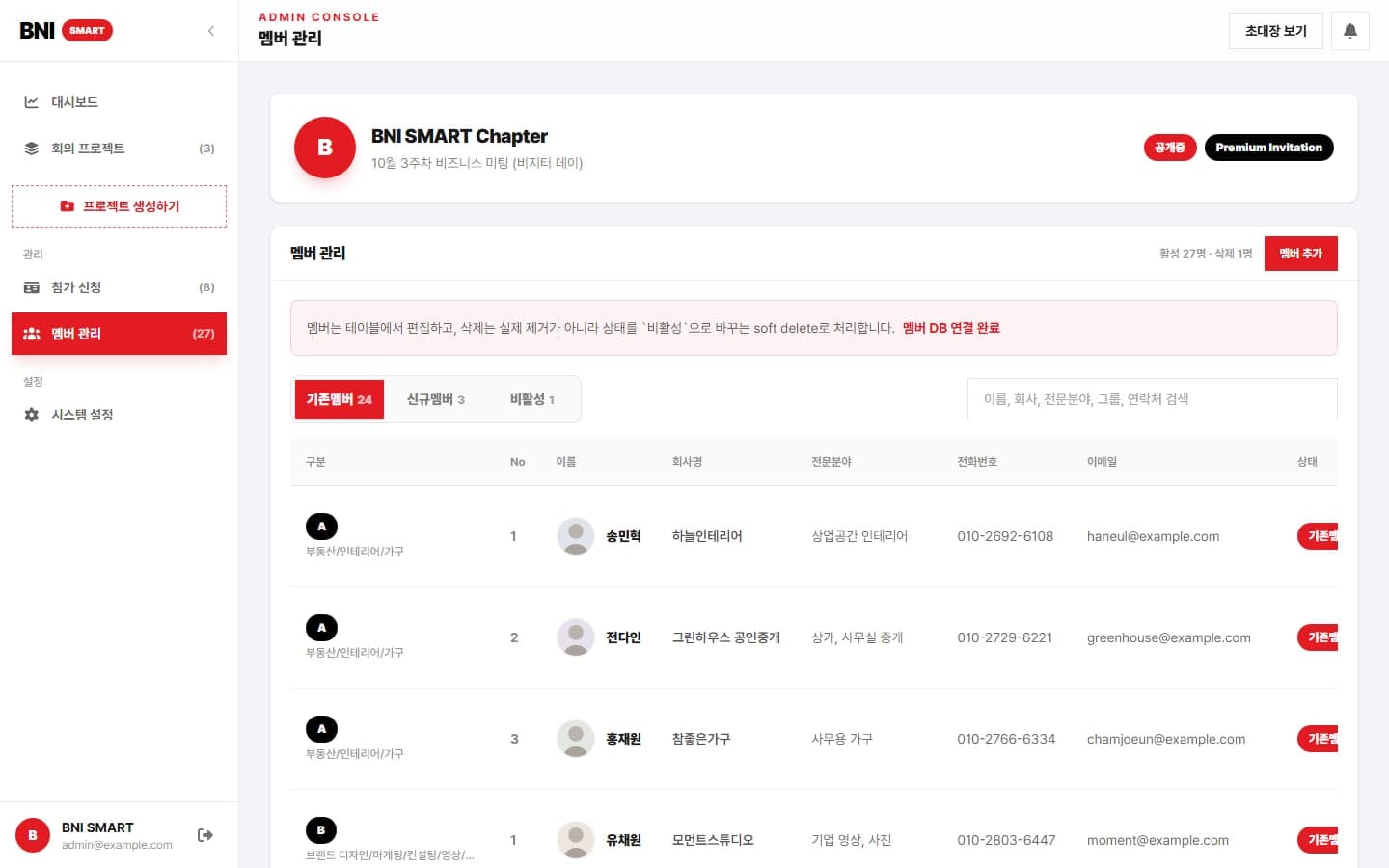Screen dimensions: 1389x868
Task: Click the 초대장 보기 button
Action: pyautogui.click(x=1275, y=31)
